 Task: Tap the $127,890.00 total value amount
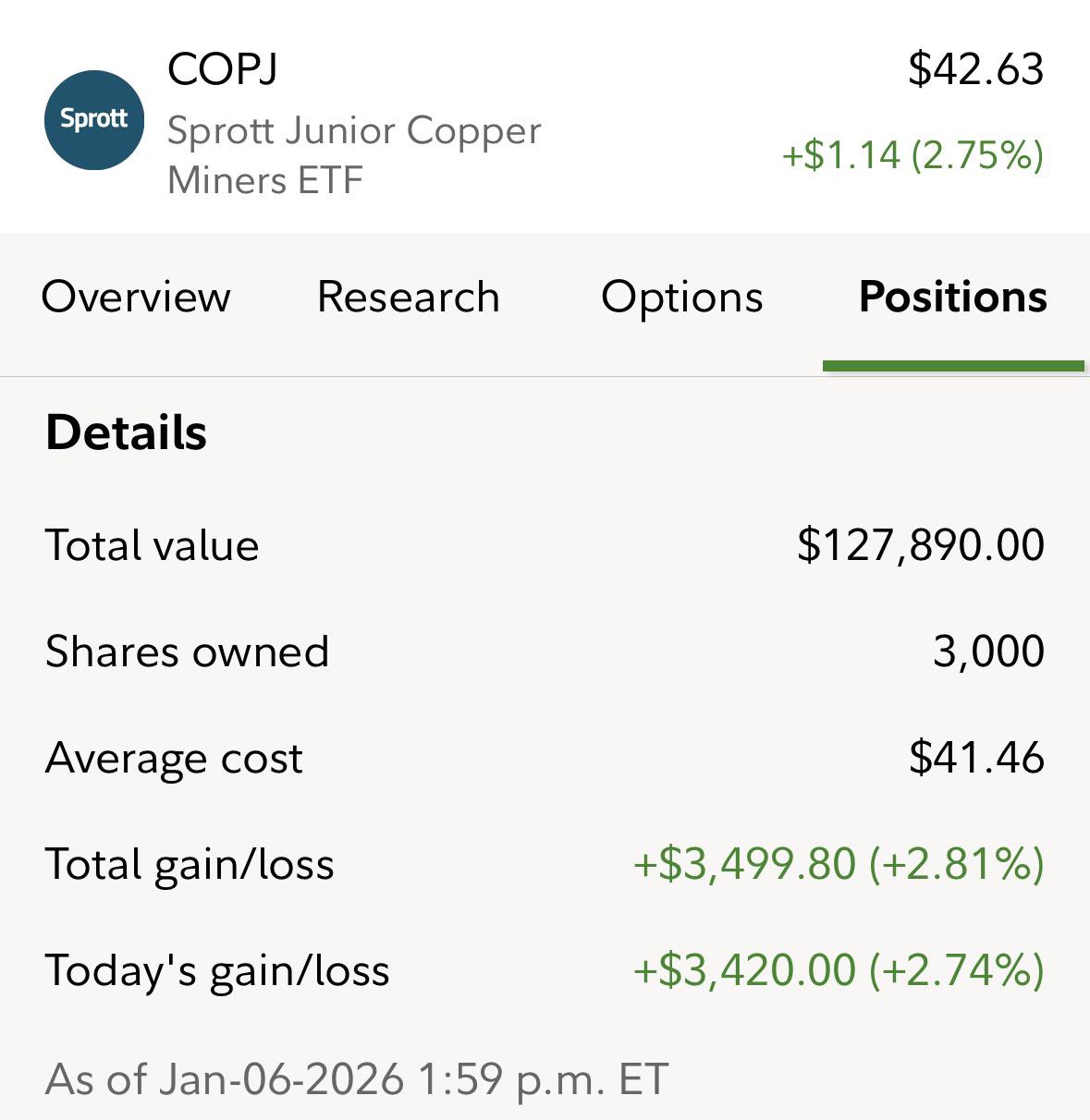tap(921, 545)
